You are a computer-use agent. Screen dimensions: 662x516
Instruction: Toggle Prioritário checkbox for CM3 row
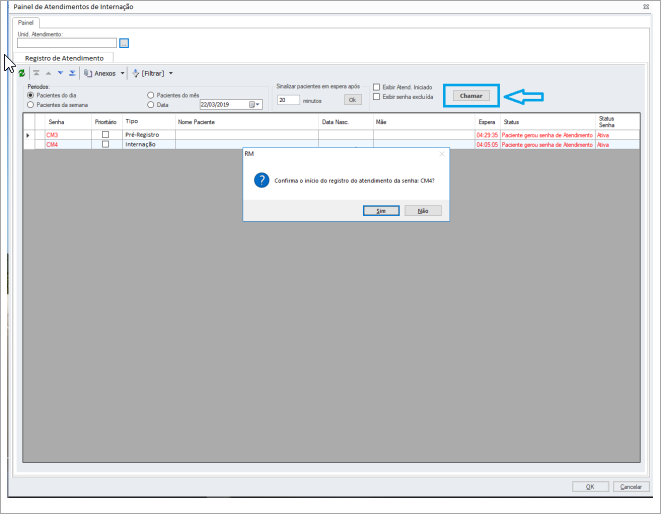click(x=106, y=135)
